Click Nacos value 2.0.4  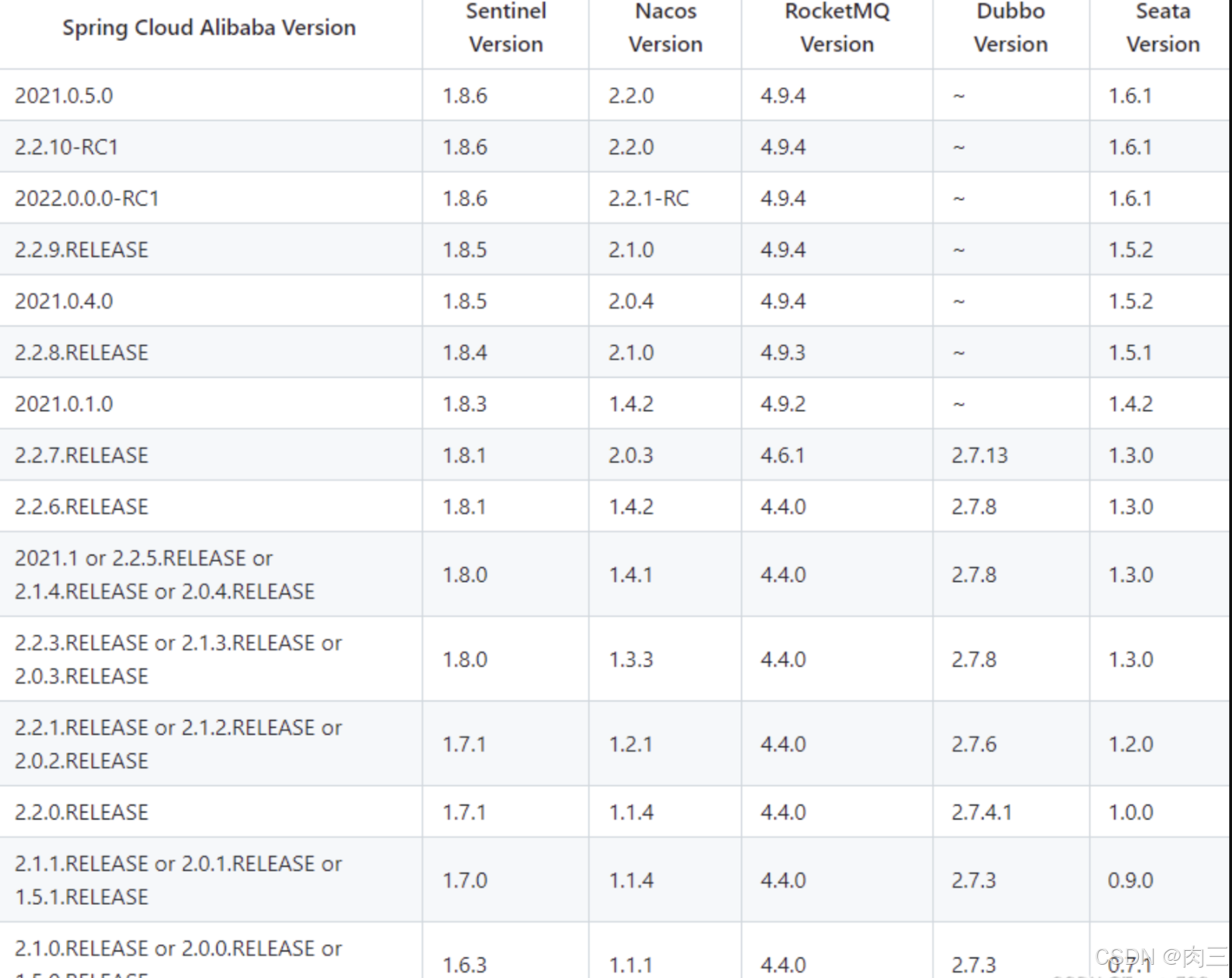click(x=631, y=300)
